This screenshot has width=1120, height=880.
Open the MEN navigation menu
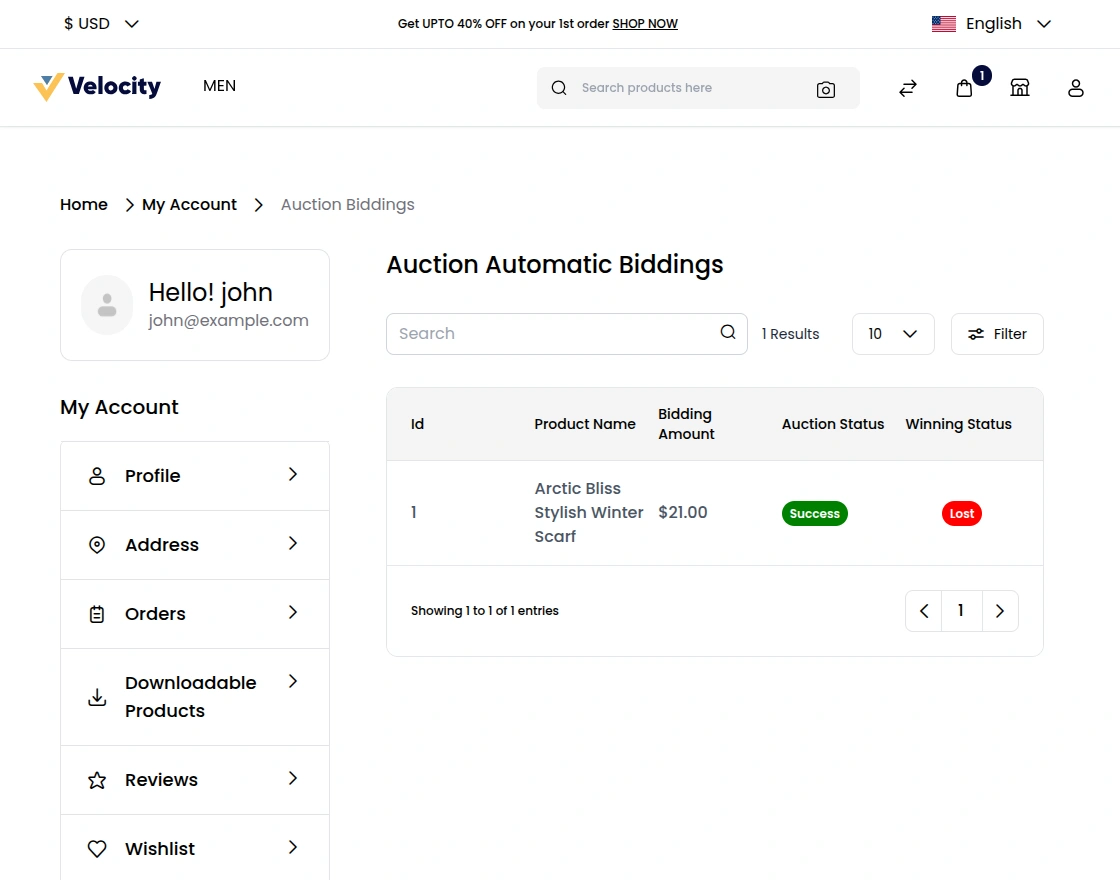219,86
